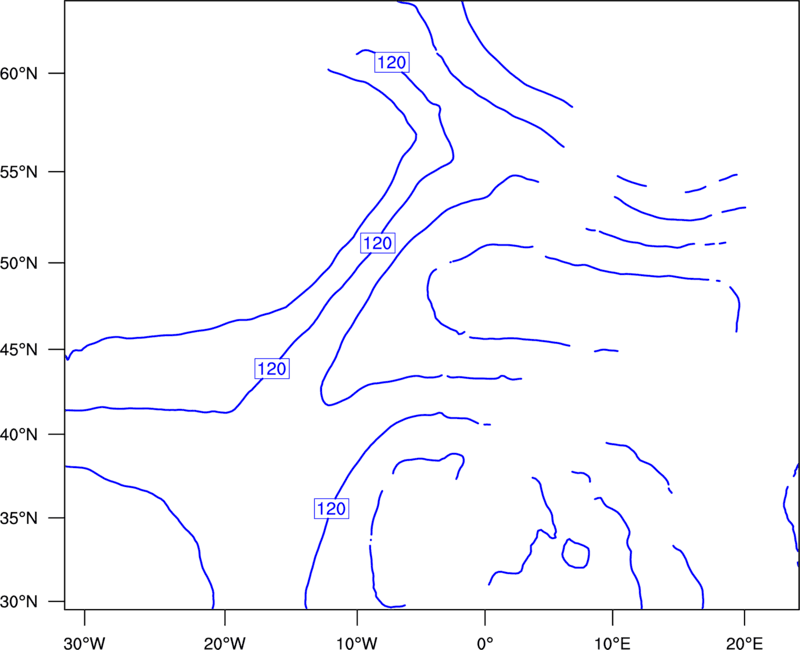Screen dimensions: 800x650
Task: Click the 10°W longitude axis label
Action: (357, 643)
